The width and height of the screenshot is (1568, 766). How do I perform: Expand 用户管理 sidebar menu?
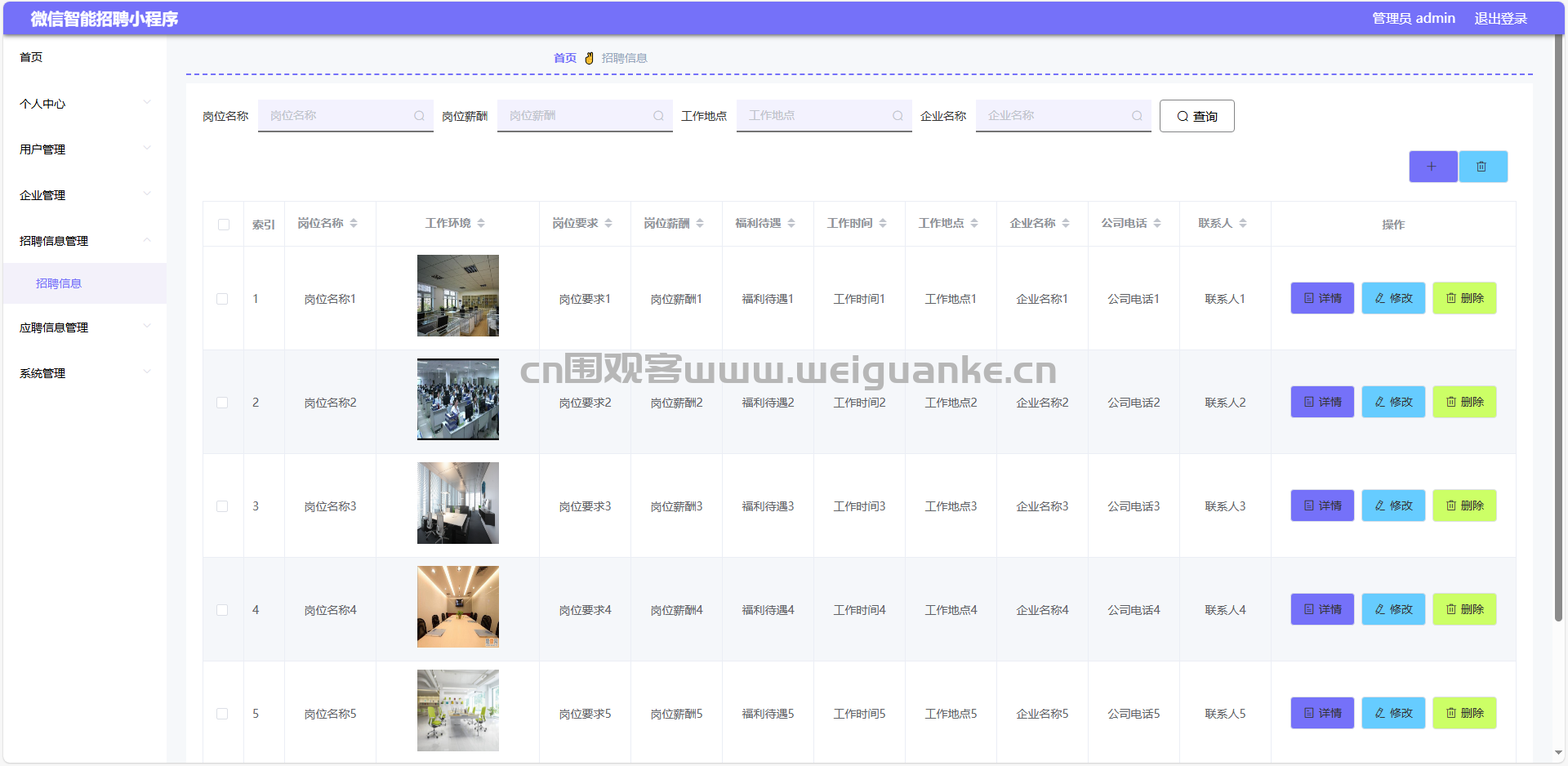(x=84, y=149)
